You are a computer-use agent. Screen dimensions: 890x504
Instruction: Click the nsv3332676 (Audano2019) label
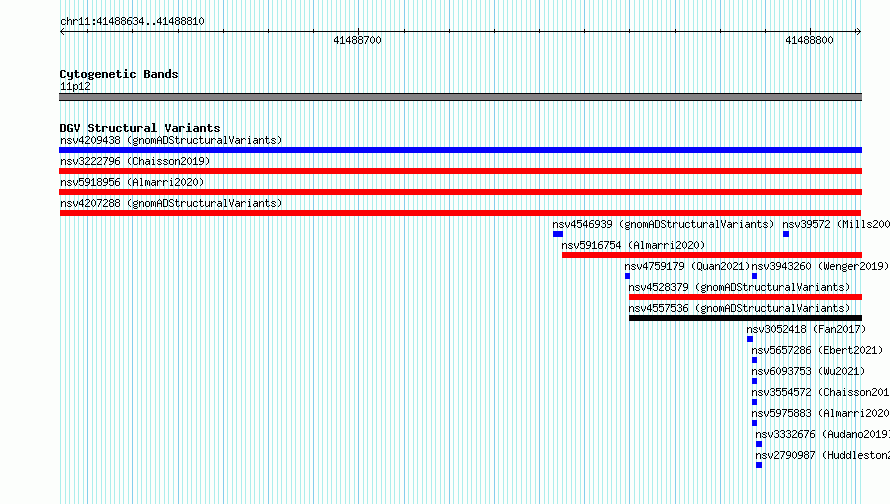822,434
